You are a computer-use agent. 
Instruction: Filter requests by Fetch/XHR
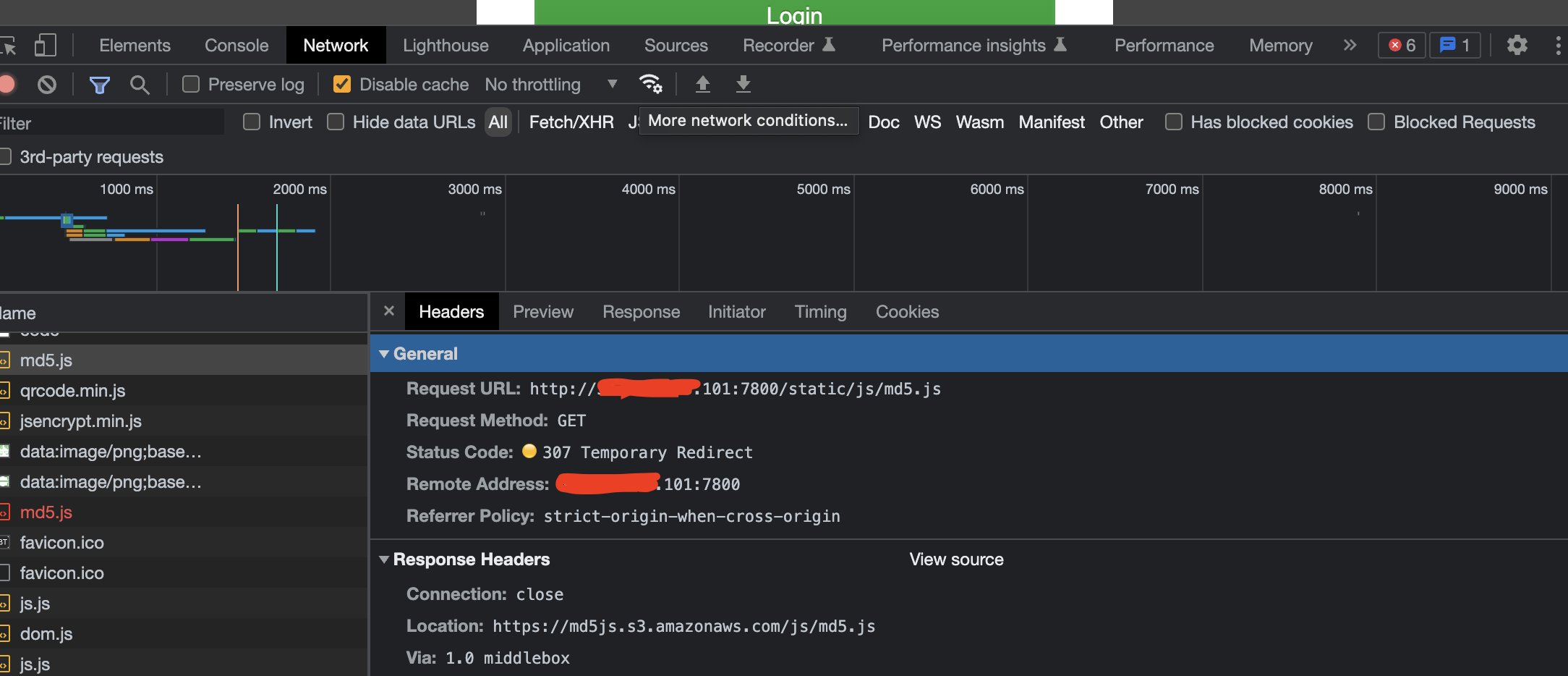click(x=571, y=122)
